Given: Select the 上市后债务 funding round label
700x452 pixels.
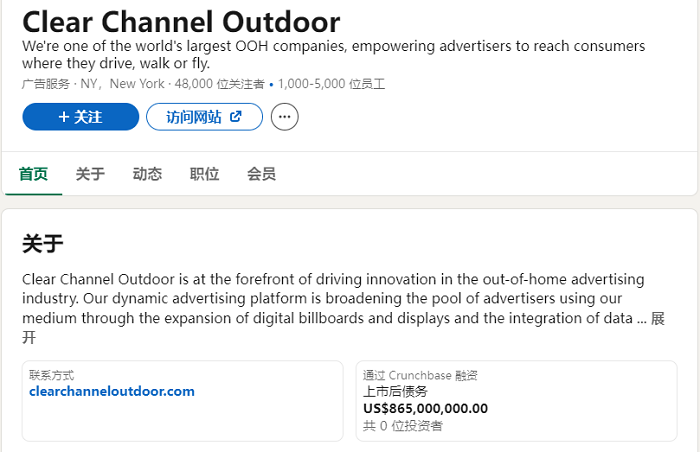Looking at the screenshot, I should coord(395,392).
